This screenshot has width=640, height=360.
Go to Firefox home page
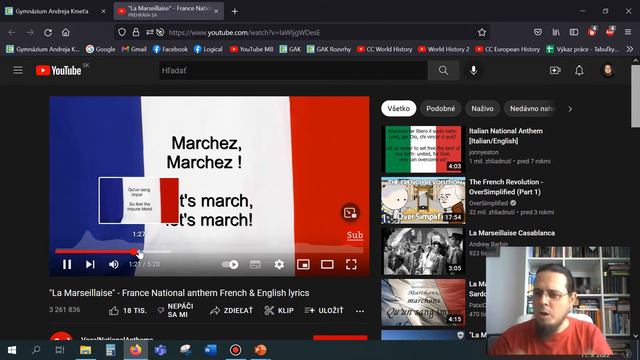pyautogui.click(x=65, y=32)
